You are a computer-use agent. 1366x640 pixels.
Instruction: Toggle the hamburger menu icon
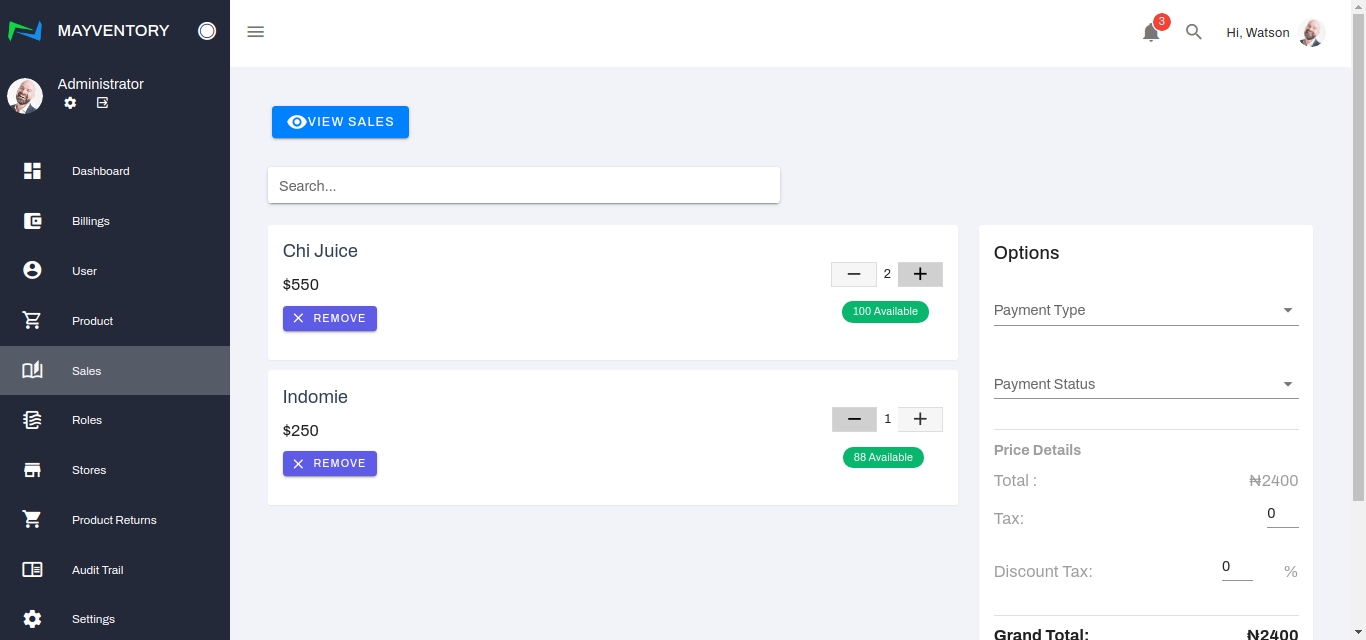coord(256,32)
